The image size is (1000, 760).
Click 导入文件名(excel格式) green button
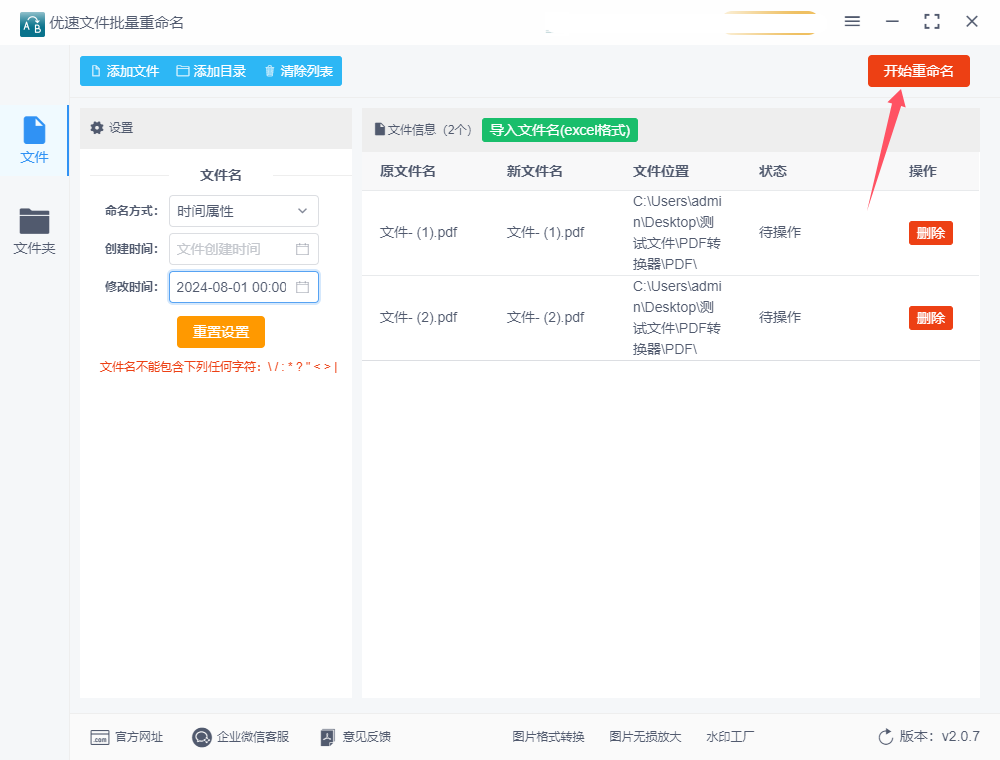coord(560,130)
